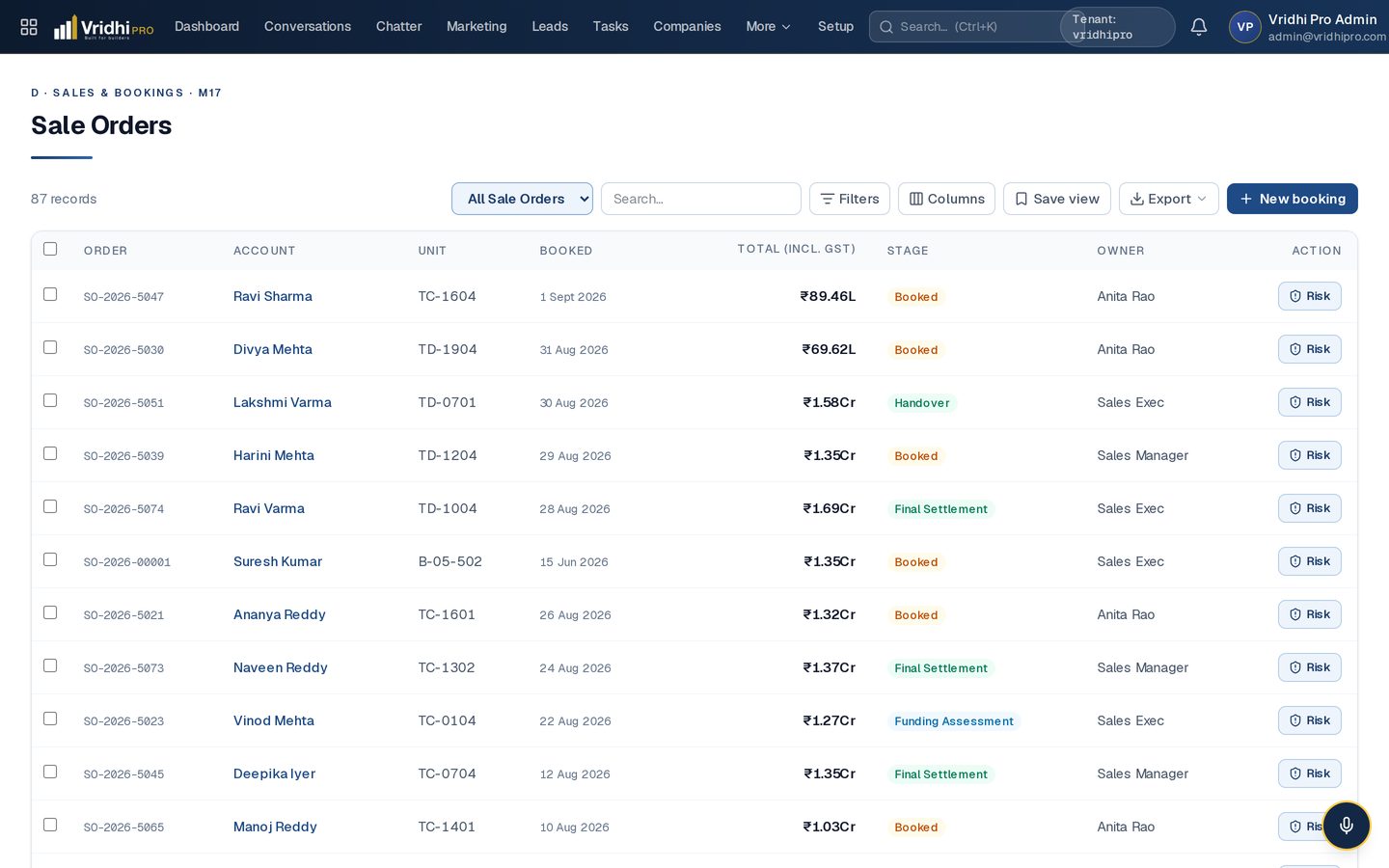Screen dimensions: 1389x868
Task: Open the Chatter menu item
Action: (398, 27)
